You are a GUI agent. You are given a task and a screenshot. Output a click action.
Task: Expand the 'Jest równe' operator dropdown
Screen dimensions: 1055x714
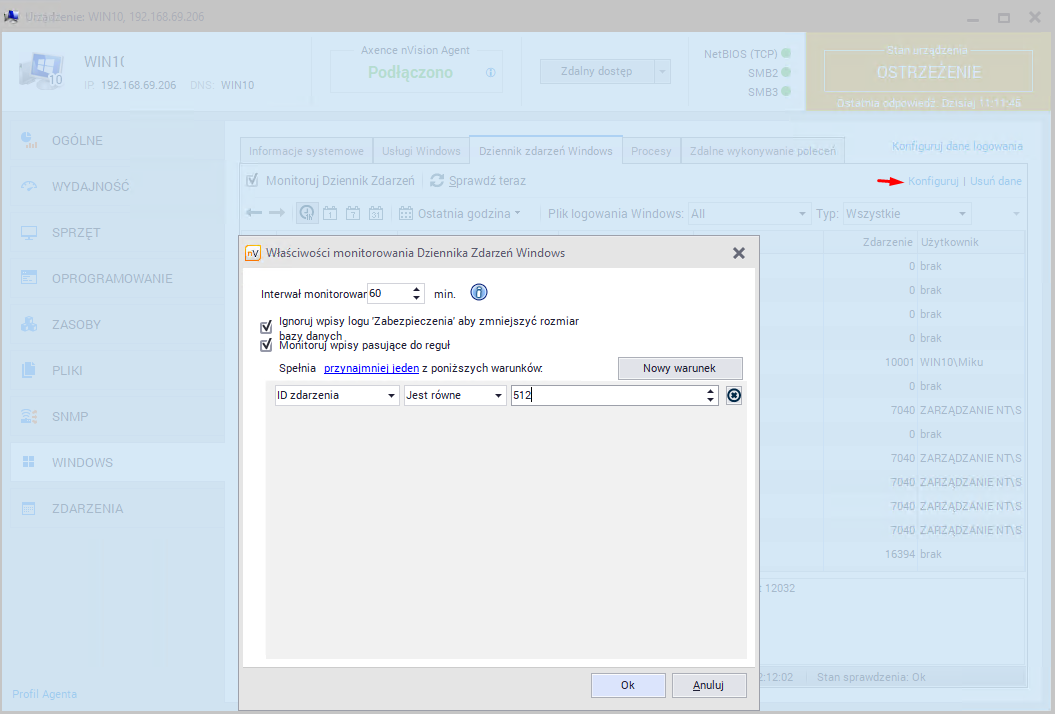(x=455, y=395)
